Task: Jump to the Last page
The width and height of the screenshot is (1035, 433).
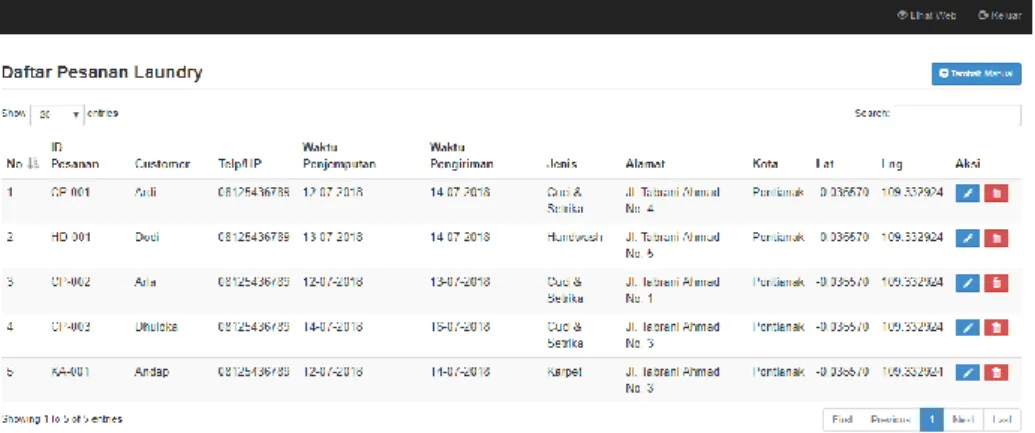Action: coord(1002,420)
